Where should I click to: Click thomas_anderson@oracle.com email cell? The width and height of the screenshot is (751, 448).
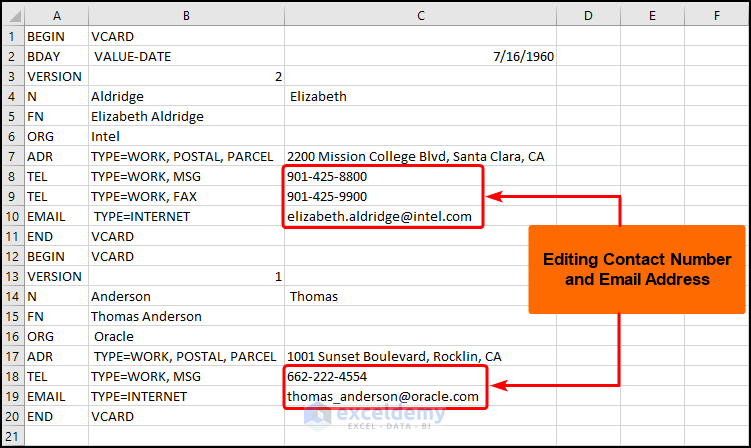421,396
